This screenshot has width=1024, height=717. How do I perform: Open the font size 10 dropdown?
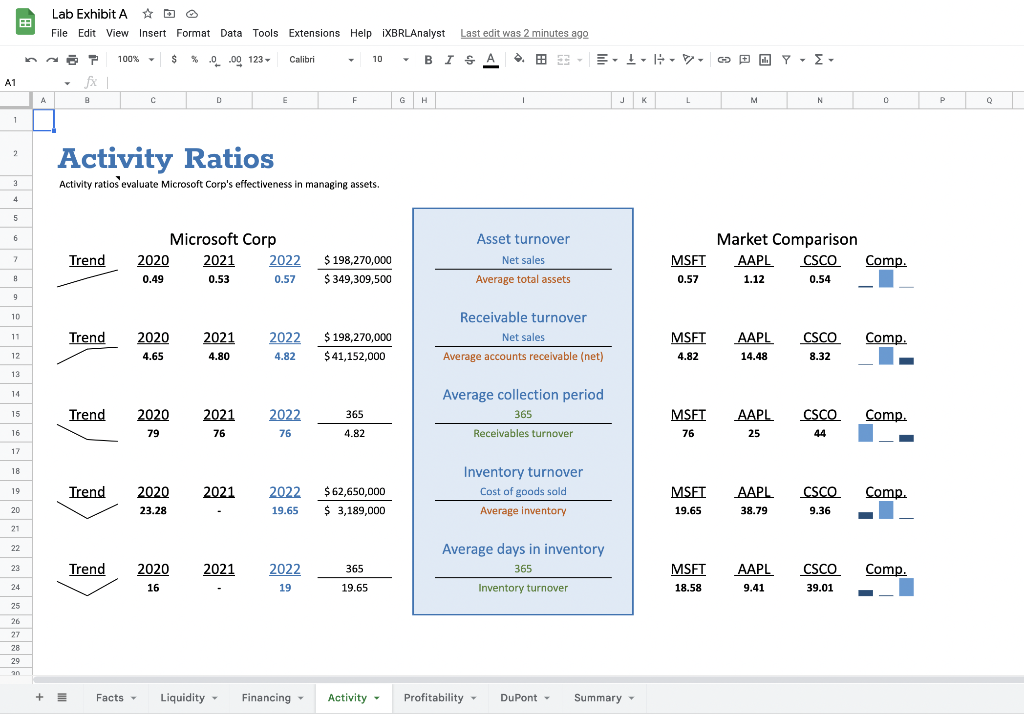tap(390, 59)
